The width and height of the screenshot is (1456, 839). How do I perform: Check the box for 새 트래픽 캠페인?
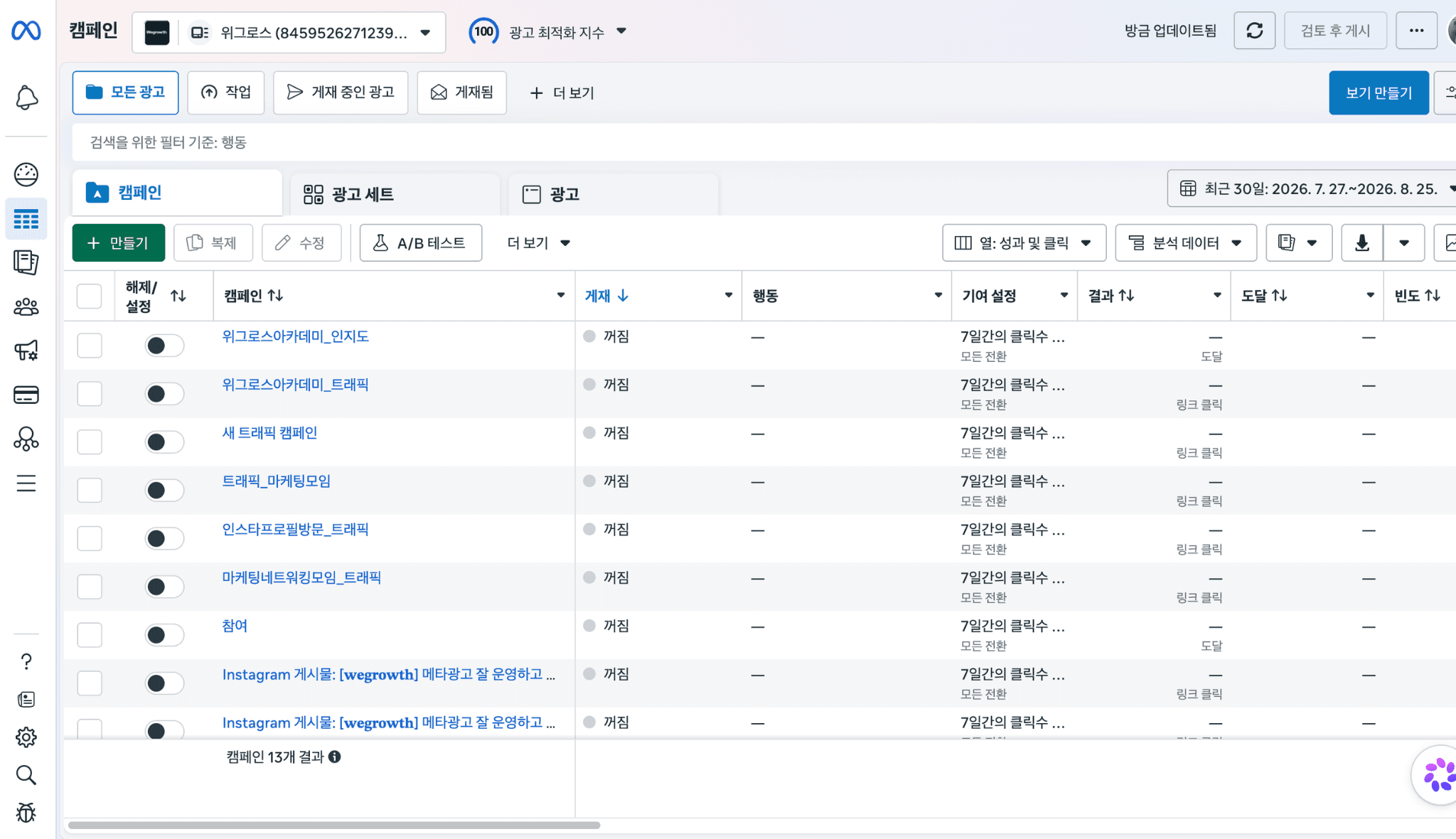(x=90, y=442)
